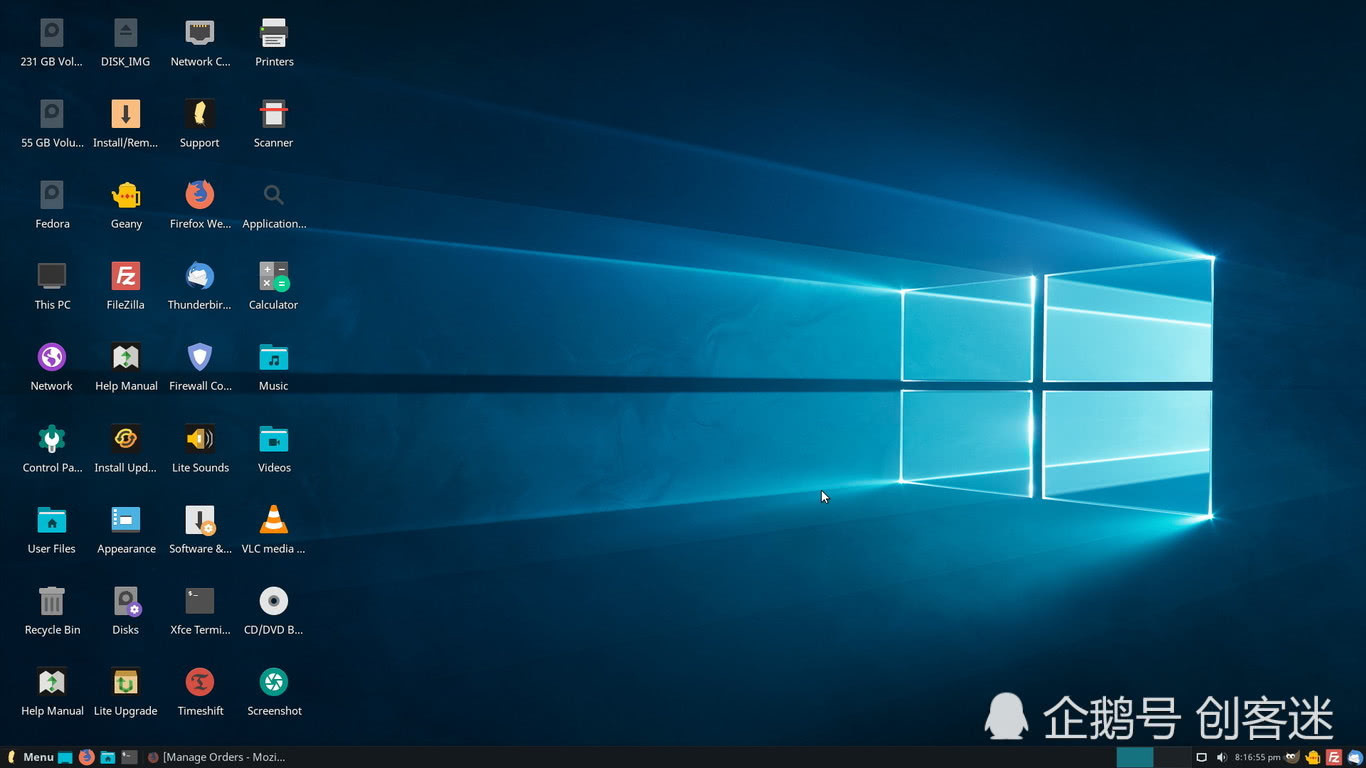This screenshot has height=768, width=1366.
Task: Open the FileZilla desktop icon
Action: pos(125,277)
